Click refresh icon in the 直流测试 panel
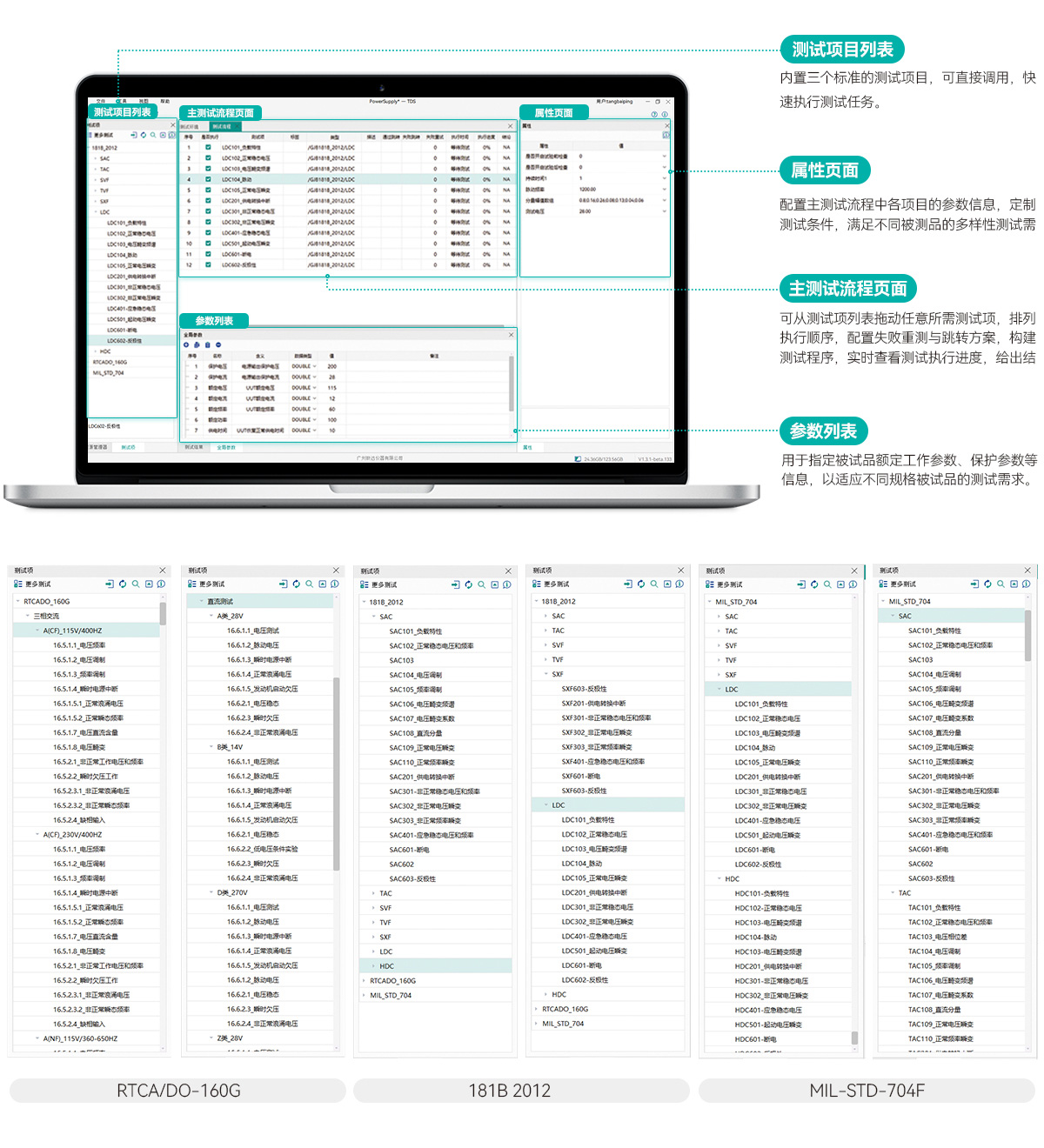This screenshot has height=1148, width=1044. pos(297,584)
